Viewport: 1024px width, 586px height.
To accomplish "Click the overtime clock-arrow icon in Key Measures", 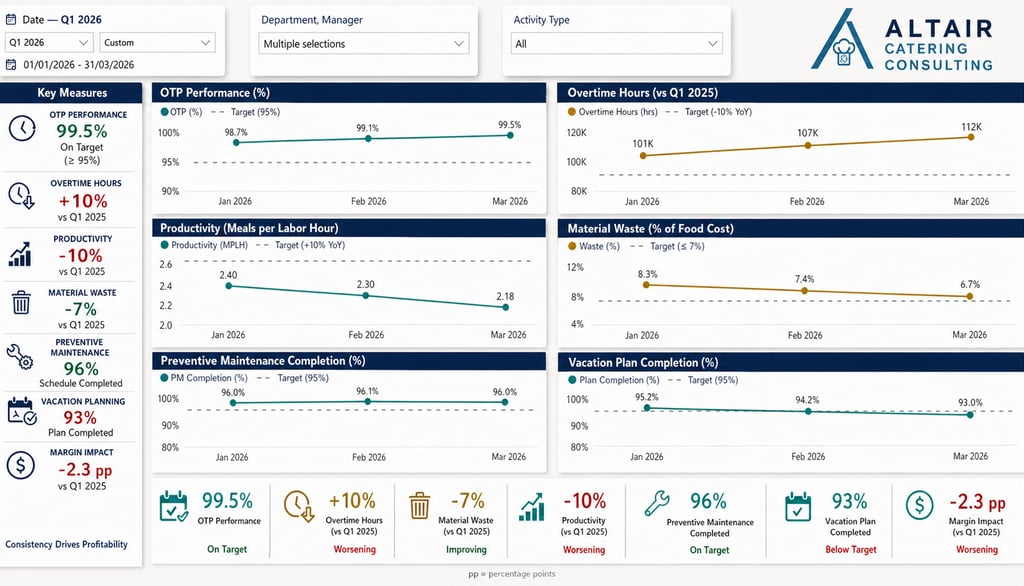I will pyautogui.click(x=21, y=195).
